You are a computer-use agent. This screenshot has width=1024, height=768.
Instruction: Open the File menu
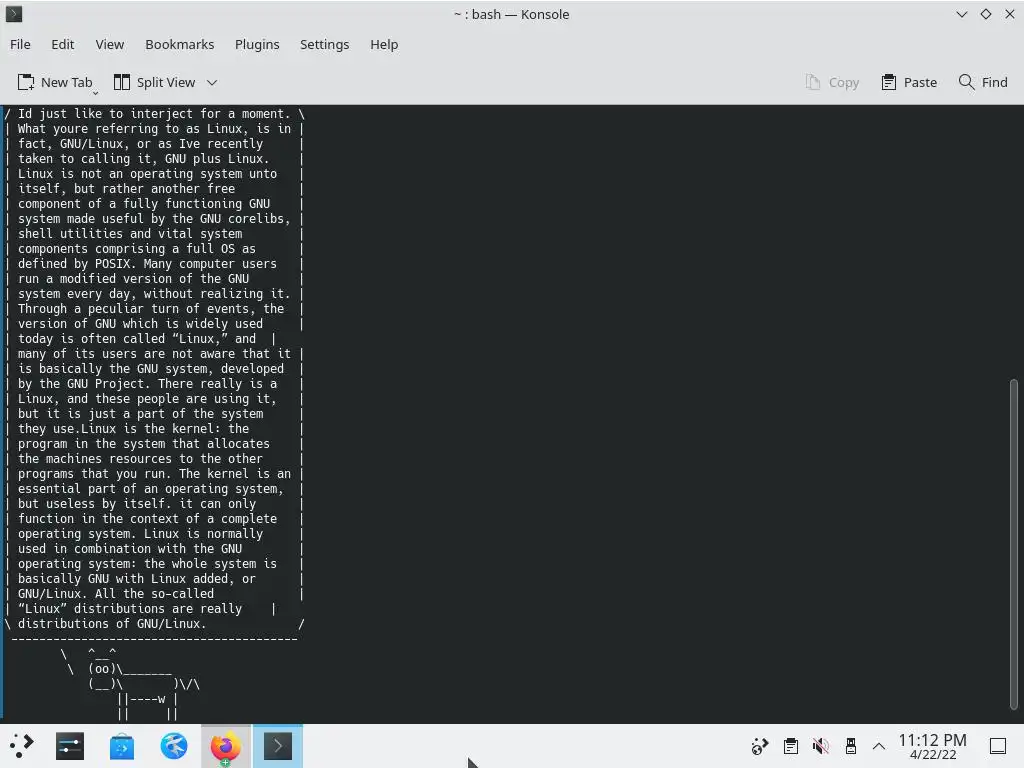click(x=20, y=44)
